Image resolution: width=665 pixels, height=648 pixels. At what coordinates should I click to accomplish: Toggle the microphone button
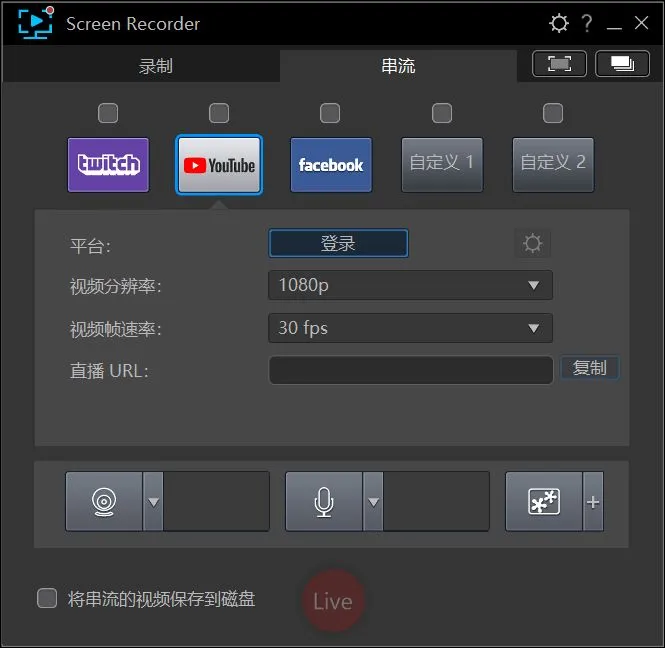(324, 501)
